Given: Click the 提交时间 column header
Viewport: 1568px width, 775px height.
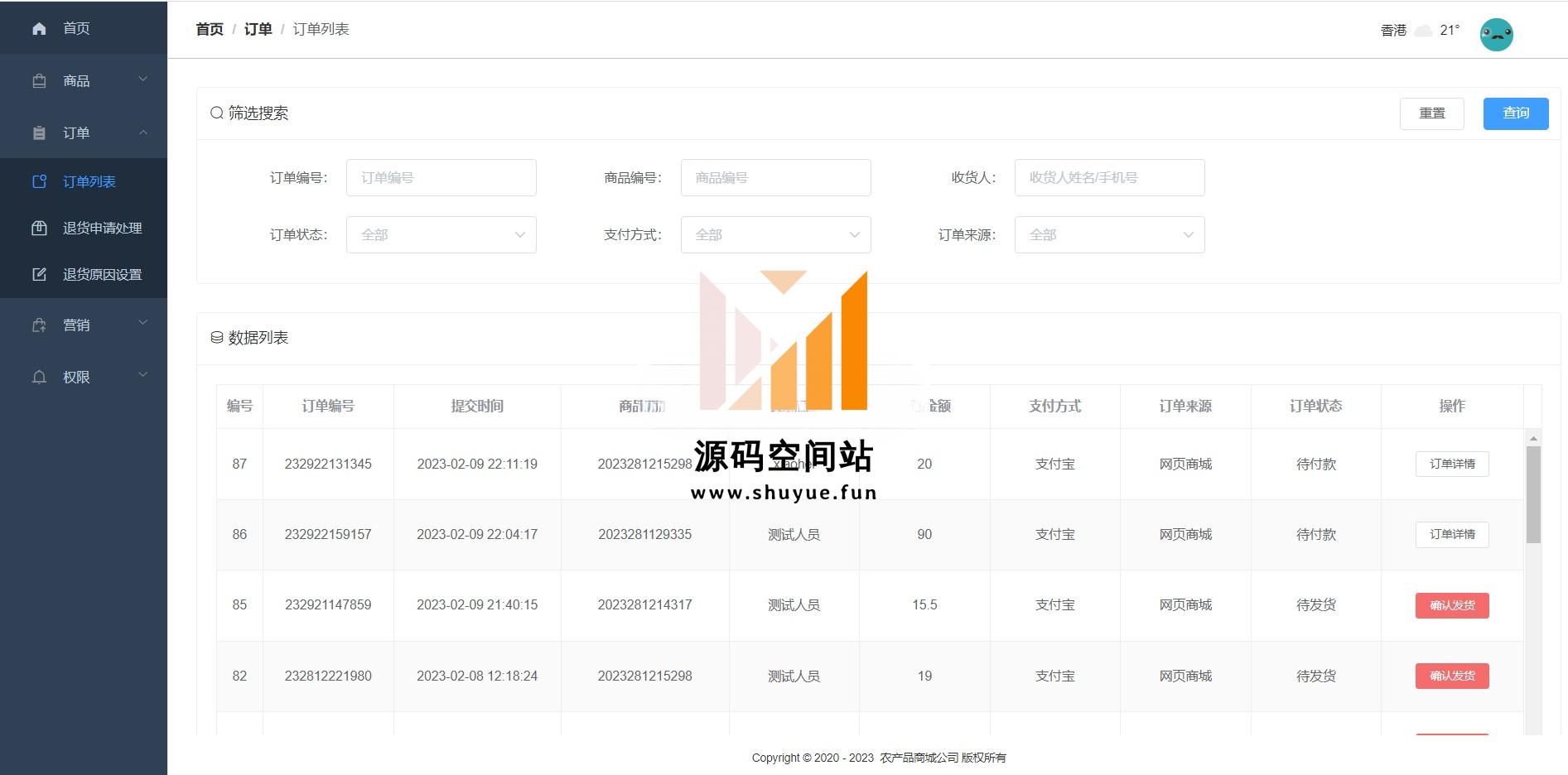Looking at the screenshot, I should (477, 406).
